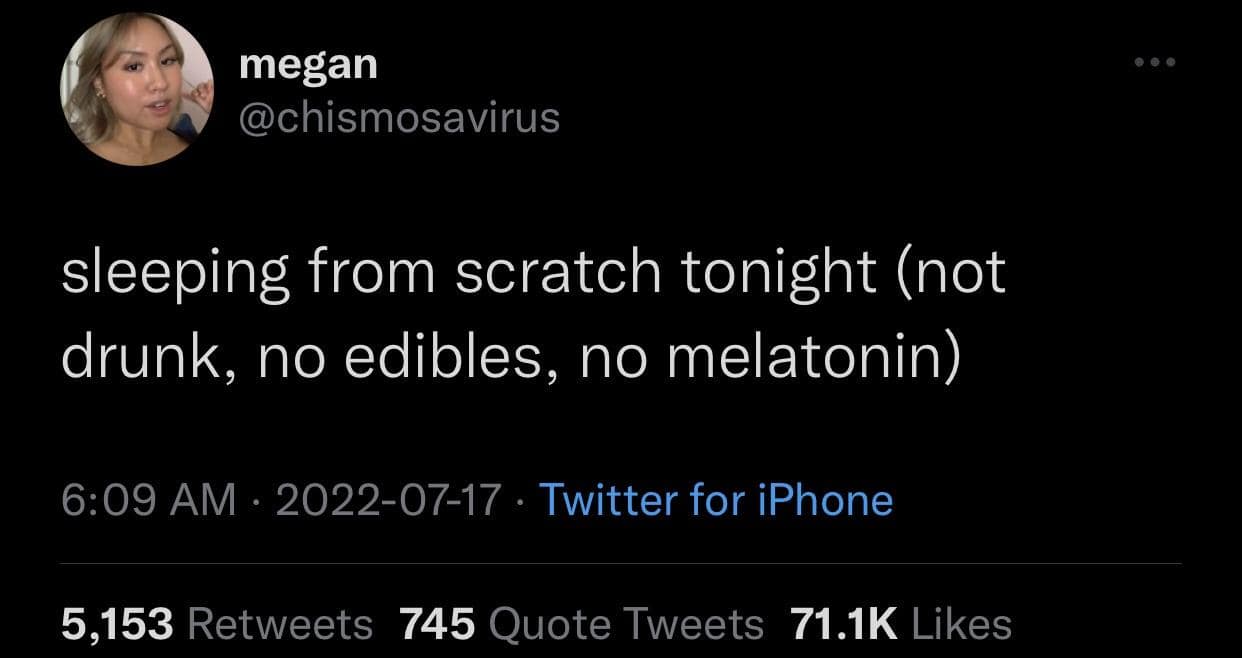Click the word 'Likes' label
The image size is (1242, 658).
coord(961,624)
